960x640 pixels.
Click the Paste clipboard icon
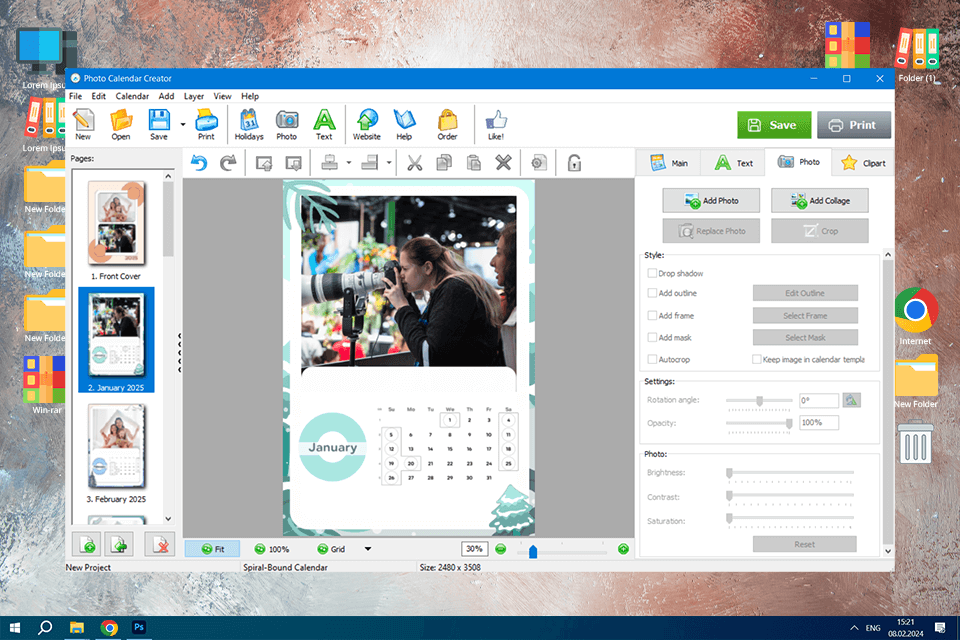click(473, 163)
